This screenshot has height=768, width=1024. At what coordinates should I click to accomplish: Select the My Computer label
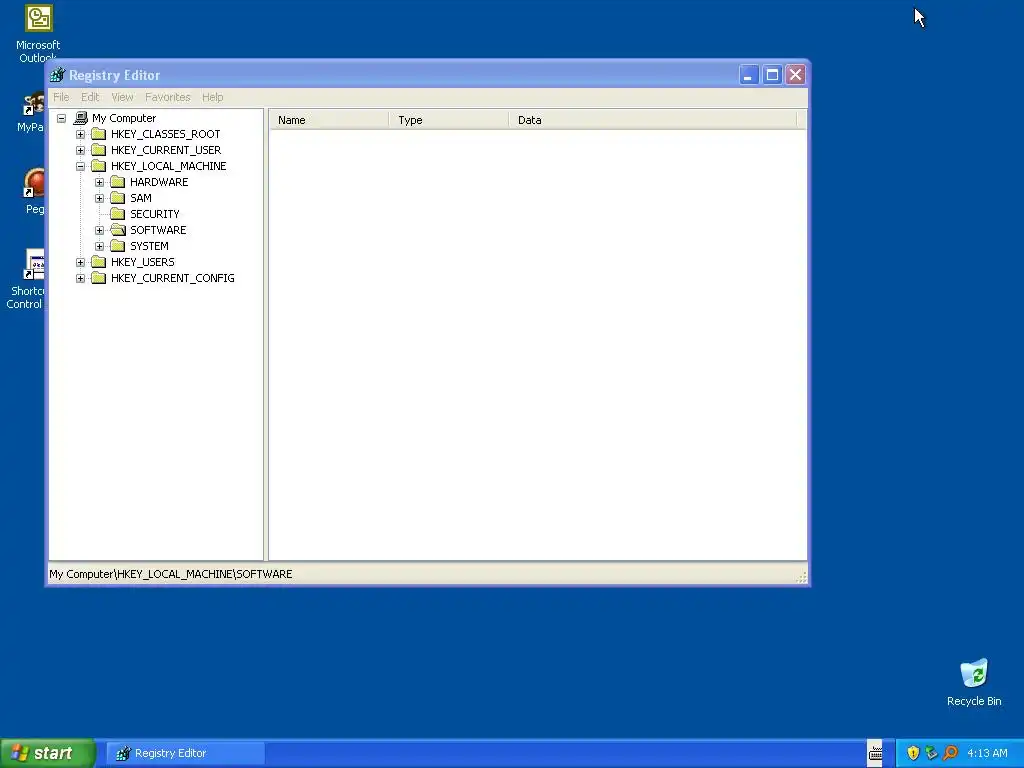point(124,118)
